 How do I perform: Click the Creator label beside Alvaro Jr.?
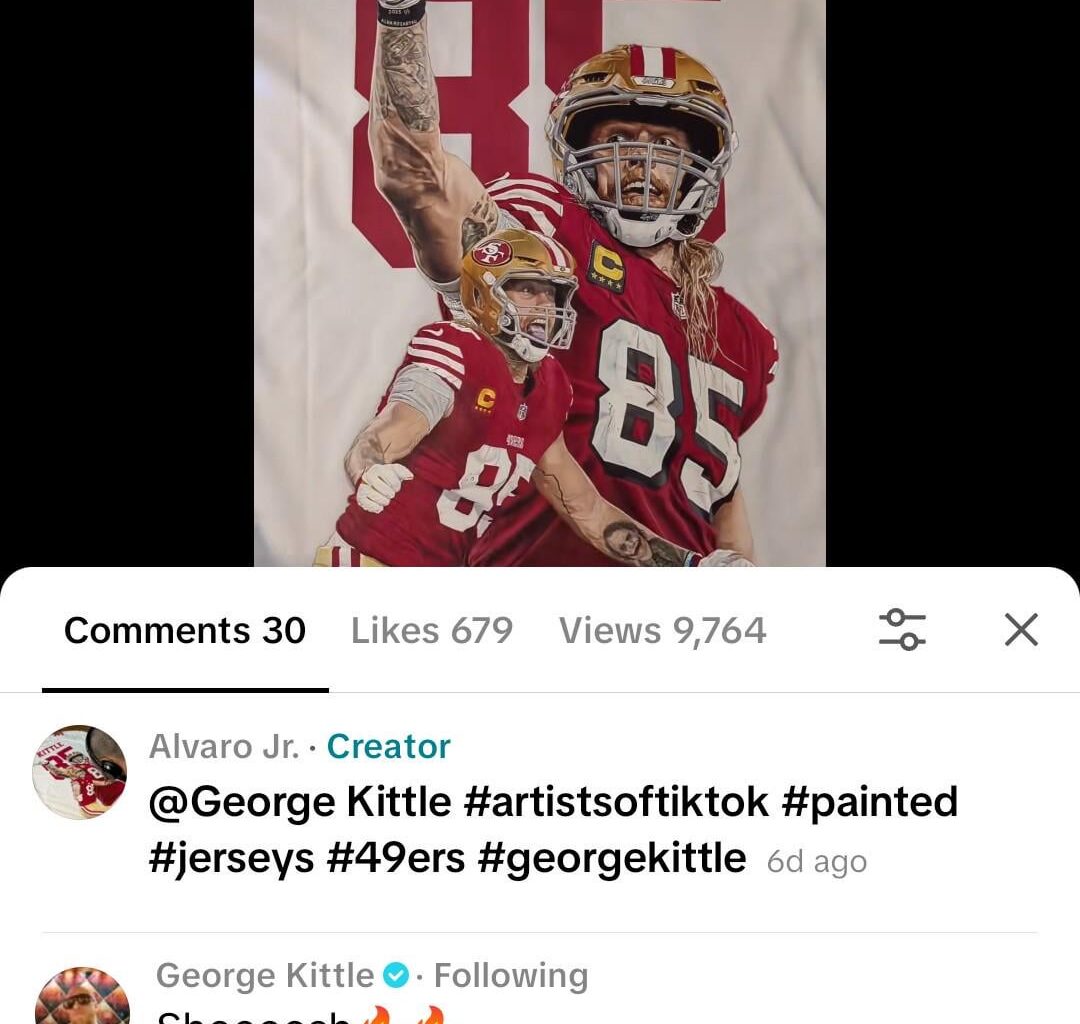[x=388, y=746]
